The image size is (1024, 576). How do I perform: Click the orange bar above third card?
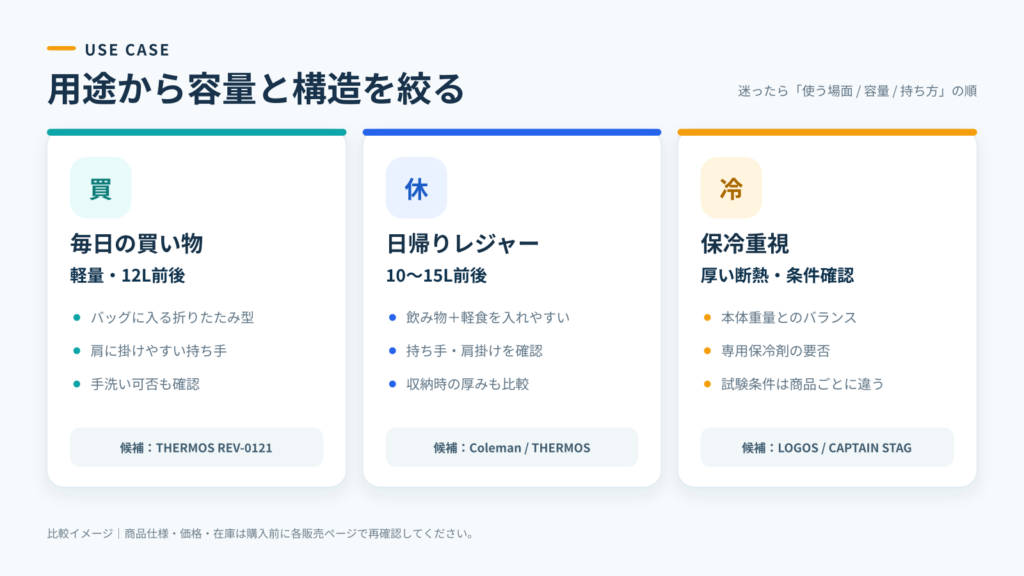[827, 132]
